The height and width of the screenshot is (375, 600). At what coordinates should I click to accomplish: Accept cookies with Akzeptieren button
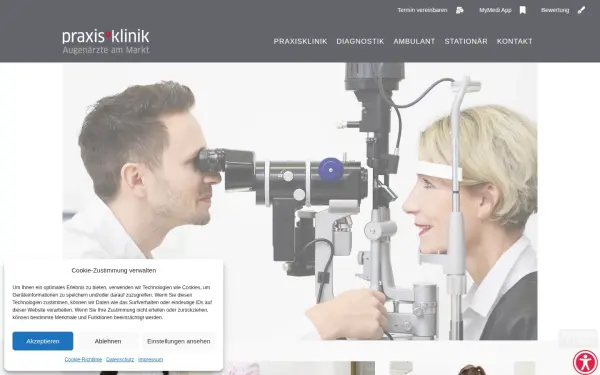(x=43, y=341)
